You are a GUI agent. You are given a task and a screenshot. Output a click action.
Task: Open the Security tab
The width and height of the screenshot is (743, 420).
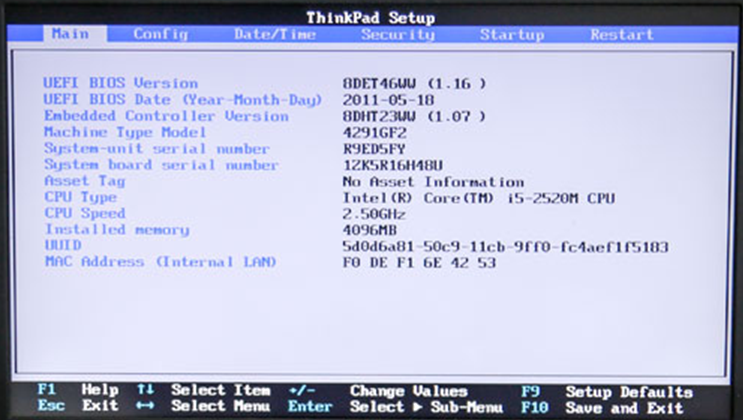(x=398, y=35)
